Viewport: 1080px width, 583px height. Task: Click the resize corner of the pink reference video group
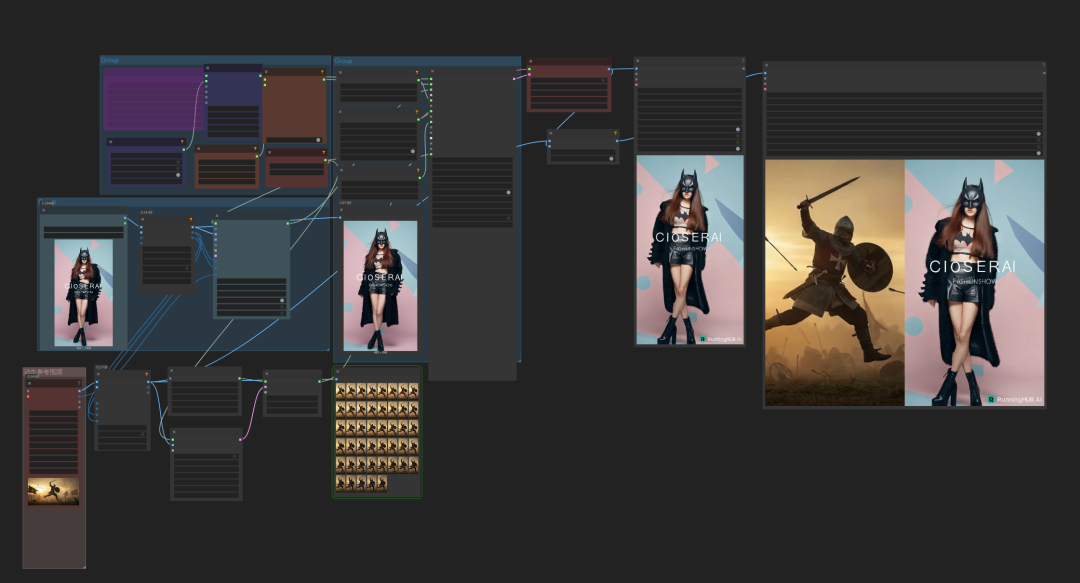click(83, 566)
